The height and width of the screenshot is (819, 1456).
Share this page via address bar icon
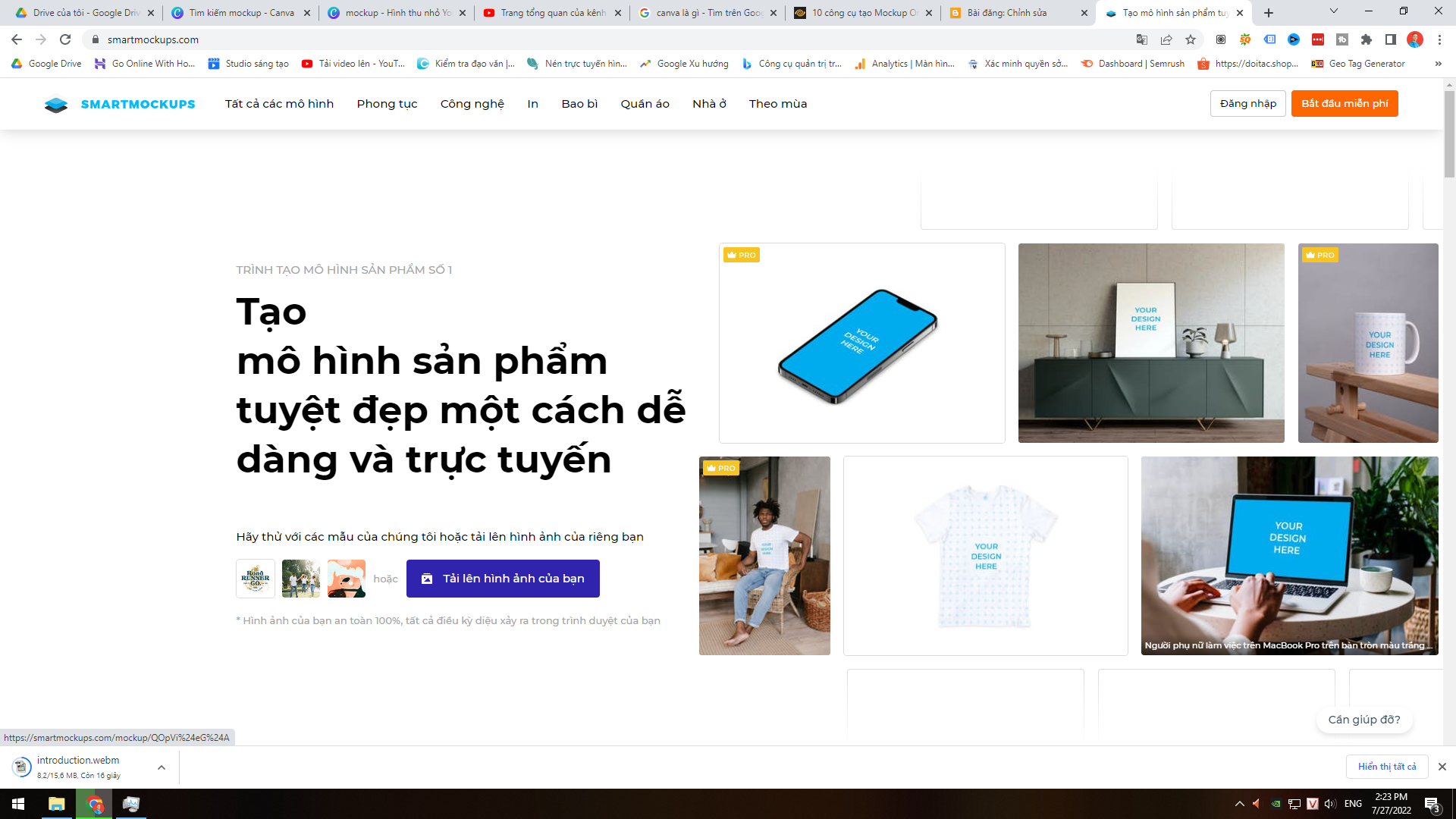[1166, 39]
